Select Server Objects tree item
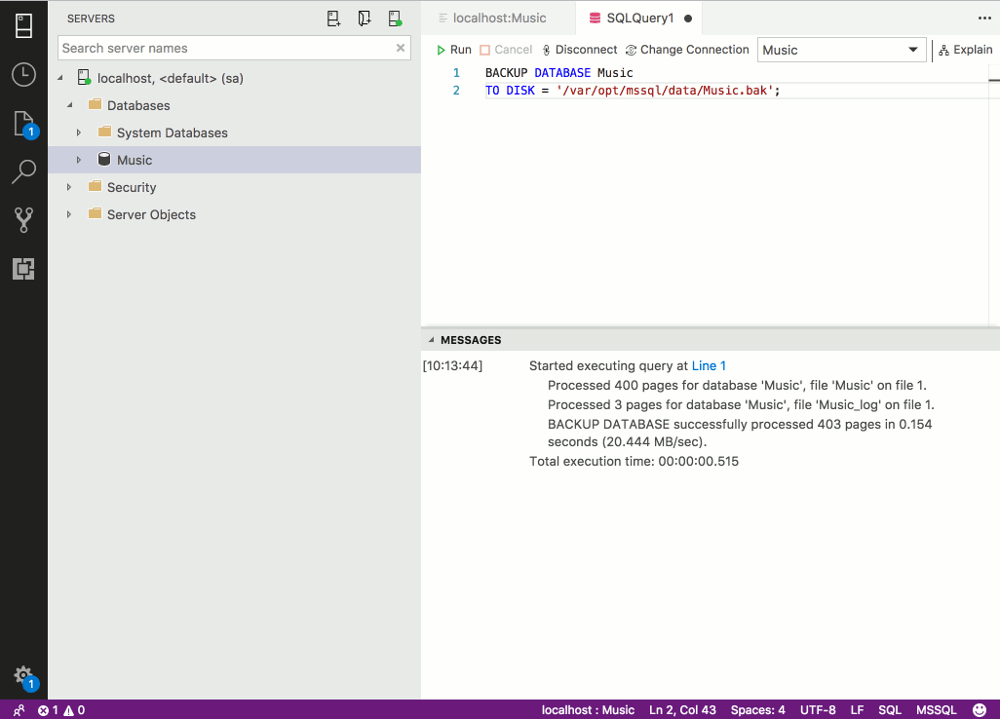This screenshot has height=719, width=1000. pyautogui.click(x=151, y=215)
